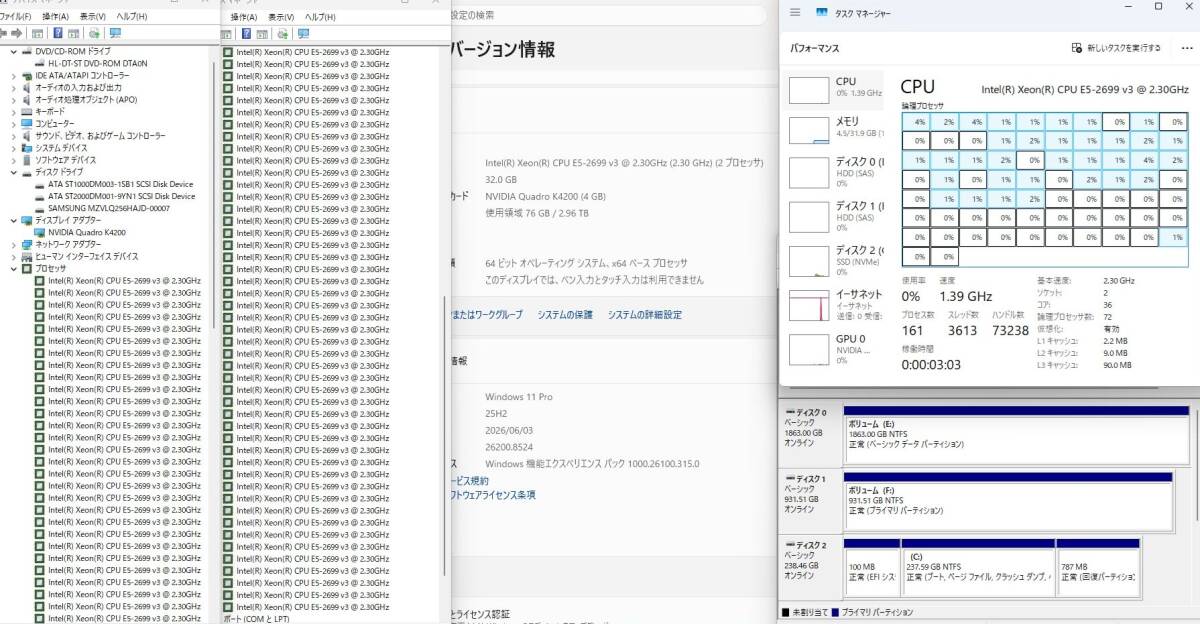Select the ボリューム (F:) partition in Disk Management
The height and width of the screenshot is (624, 1200).
1008,501
